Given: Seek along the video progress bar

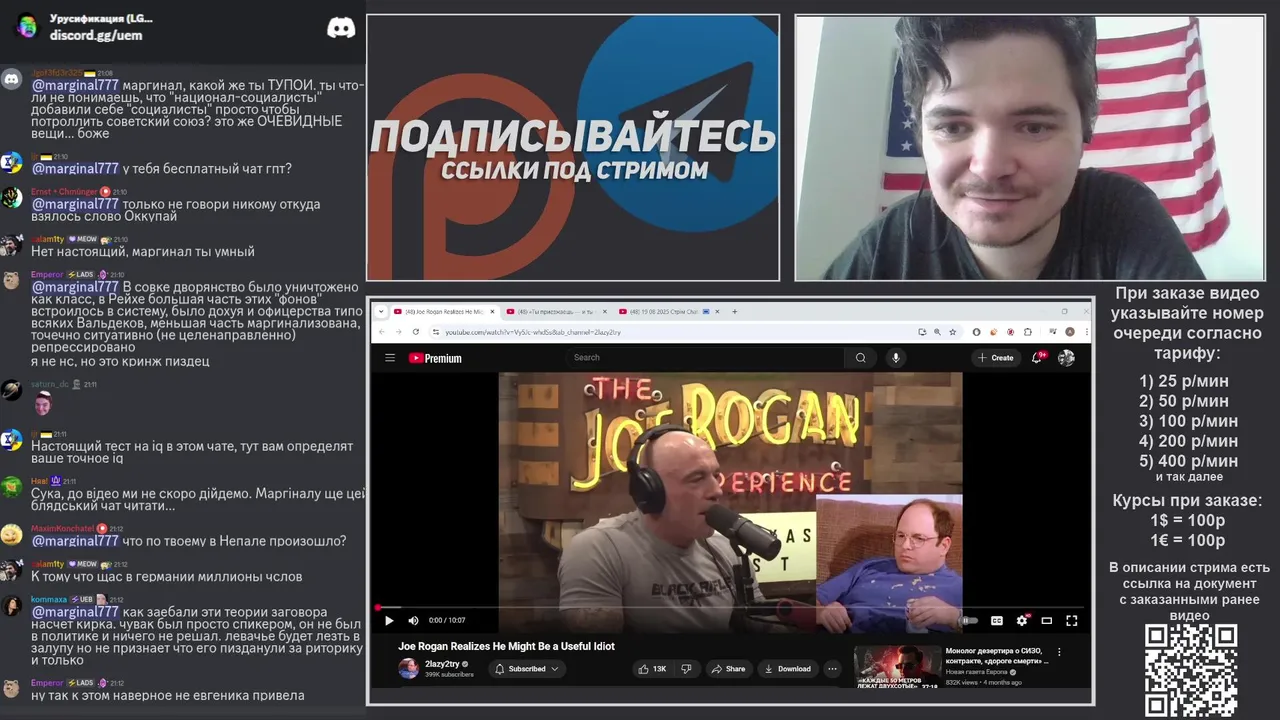Looking at the screenshot, I should [730, 607].
